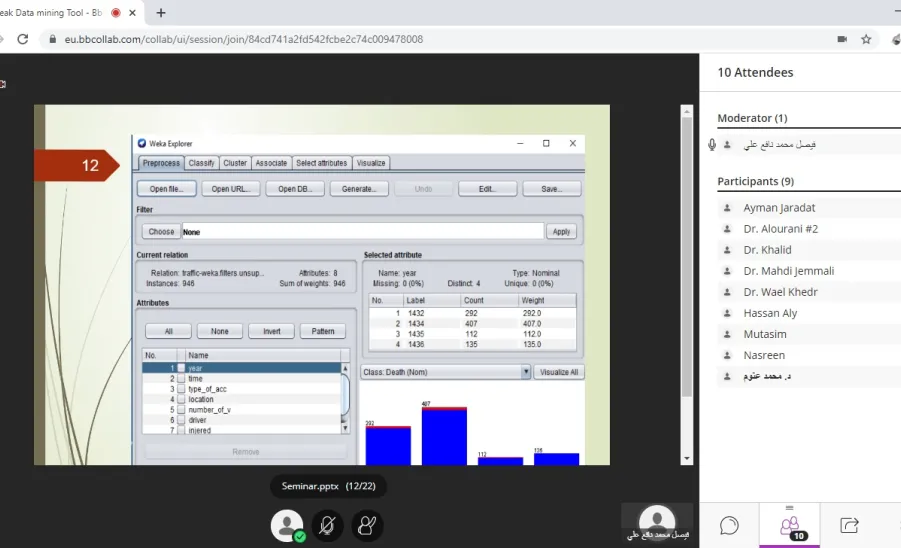Image resolution: width=901 pixels, height=548 pixels.
Task: Click the person icon beside Mutasim
Action: [727, 334]
